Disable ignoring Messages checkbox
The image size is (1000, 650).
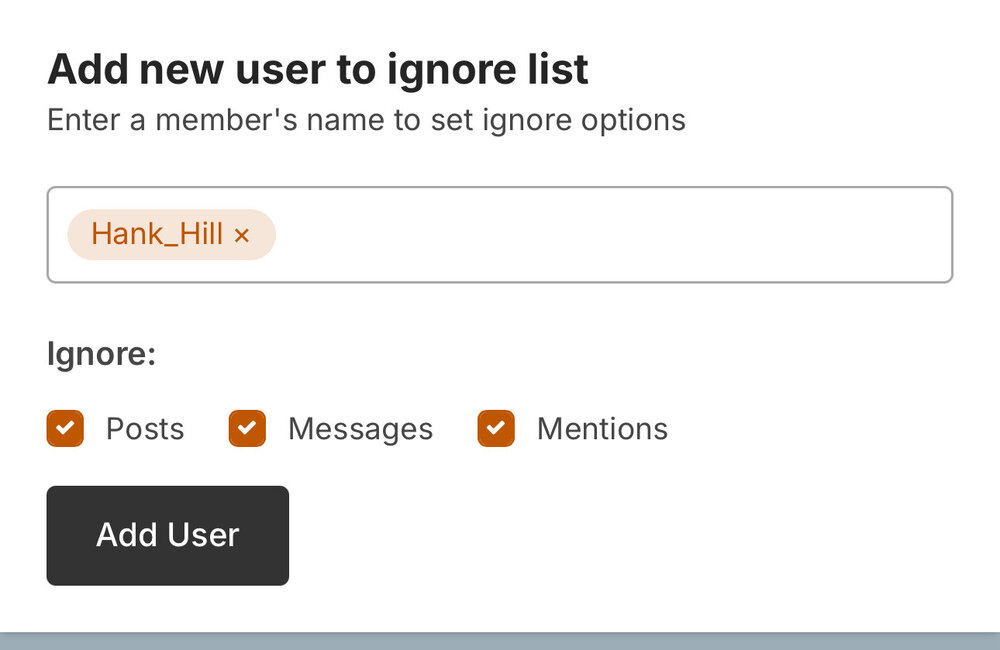tap(247, 429)
